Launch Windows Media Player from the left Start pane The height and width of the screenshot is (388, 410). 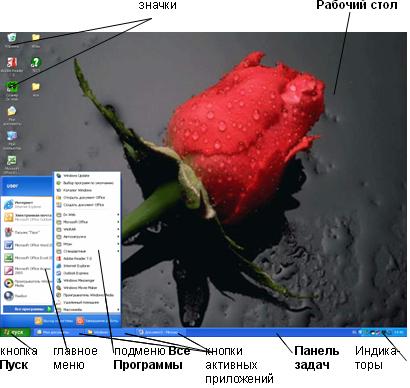[x=28, y=283]
